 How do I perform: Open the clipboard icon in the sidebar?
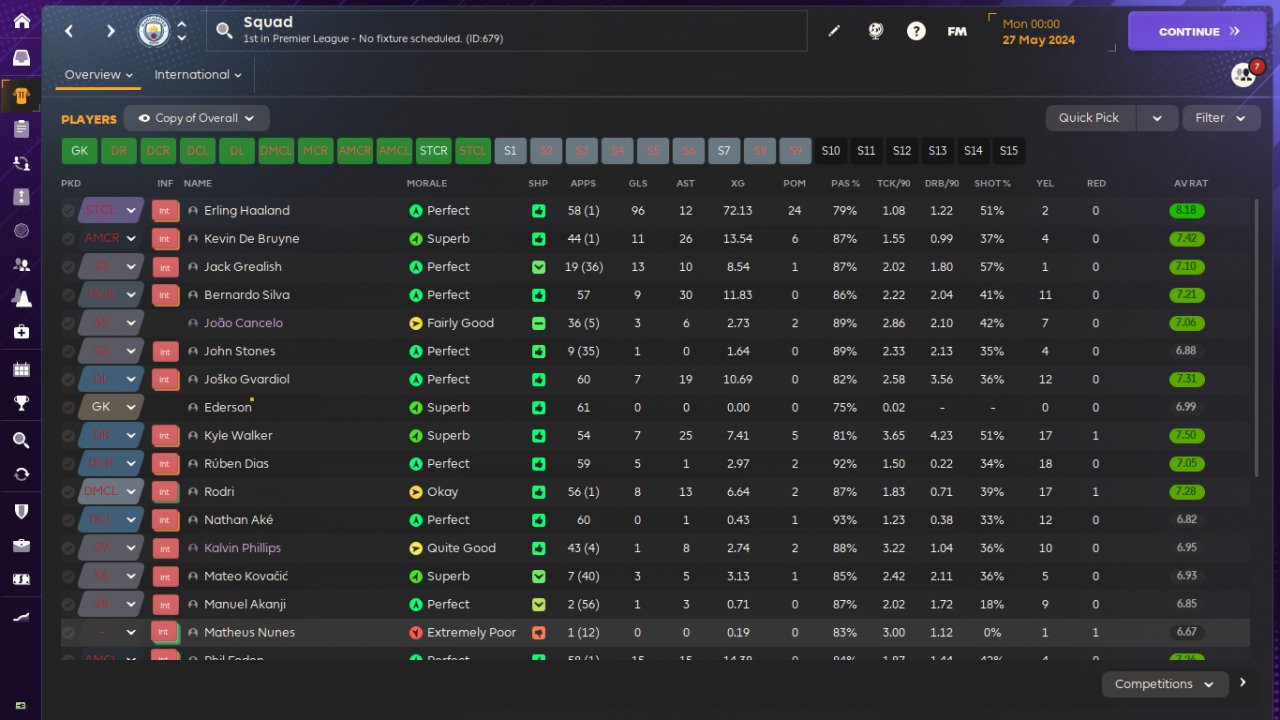point(21,128)
